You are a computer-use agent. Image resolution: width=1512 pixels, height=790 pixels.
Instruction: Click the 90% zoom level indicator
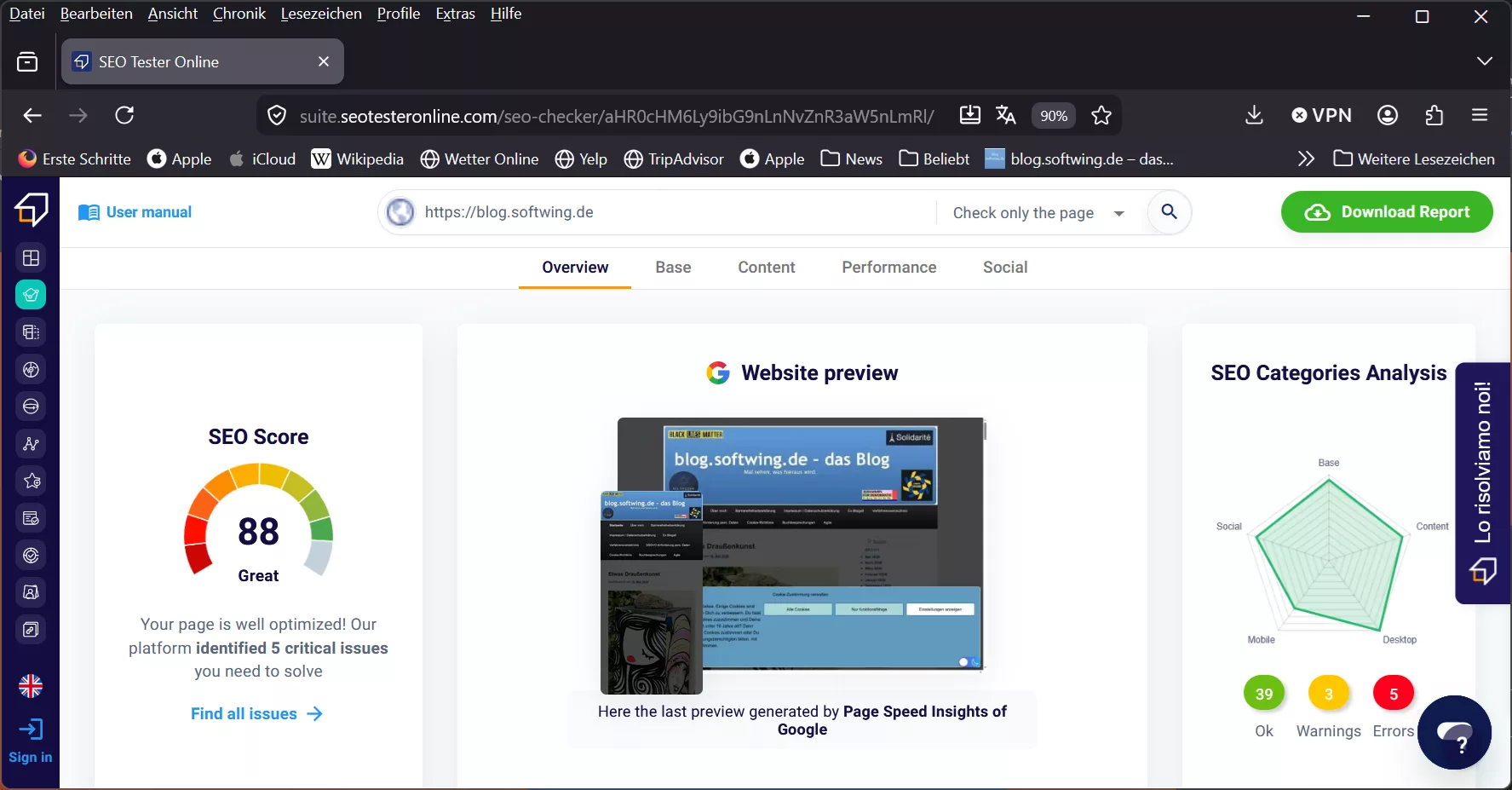pyautogui.click(x=1054, y=116)
